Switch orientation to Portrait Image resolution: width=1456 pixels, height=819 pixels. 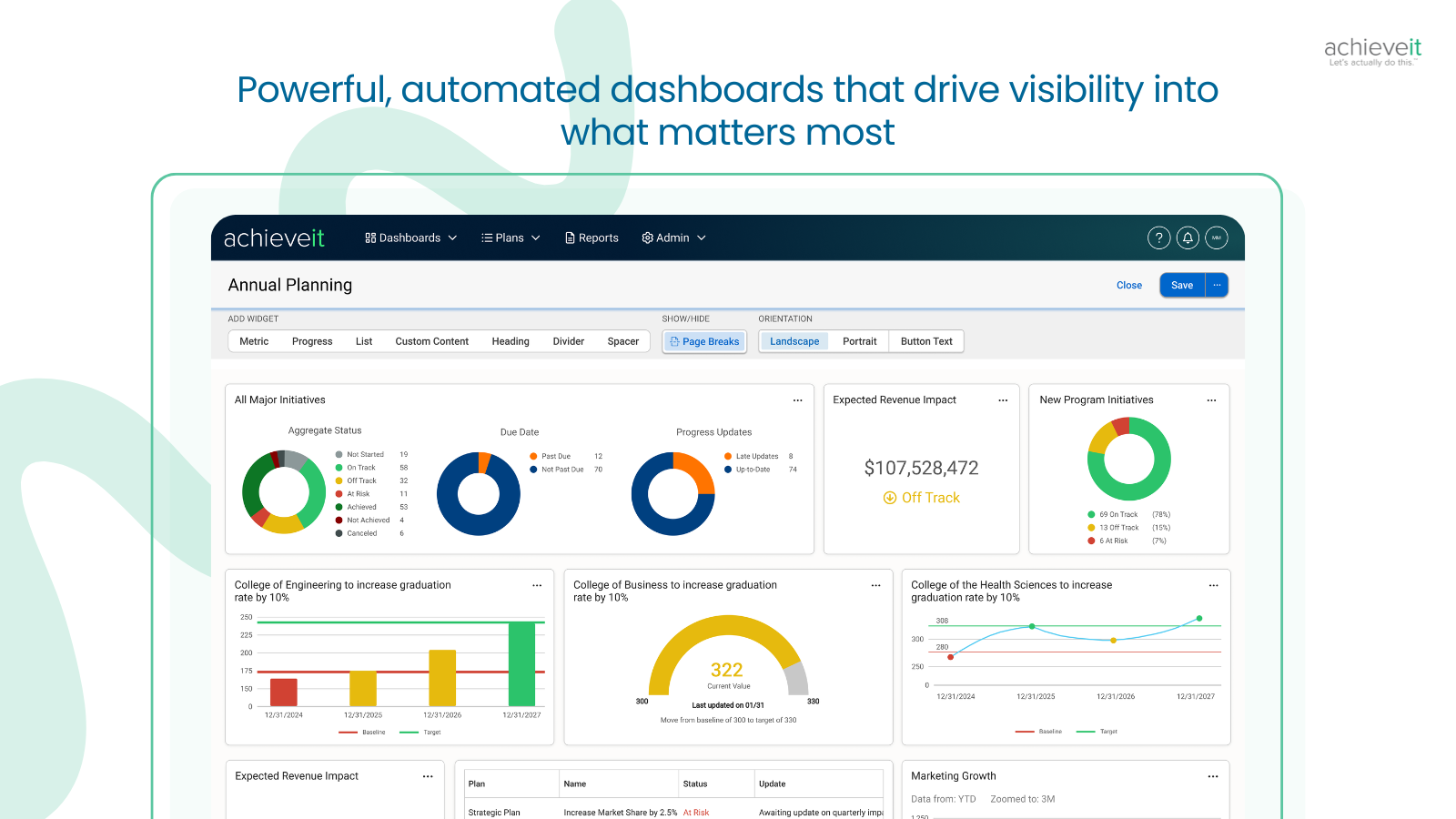point(859,341)
